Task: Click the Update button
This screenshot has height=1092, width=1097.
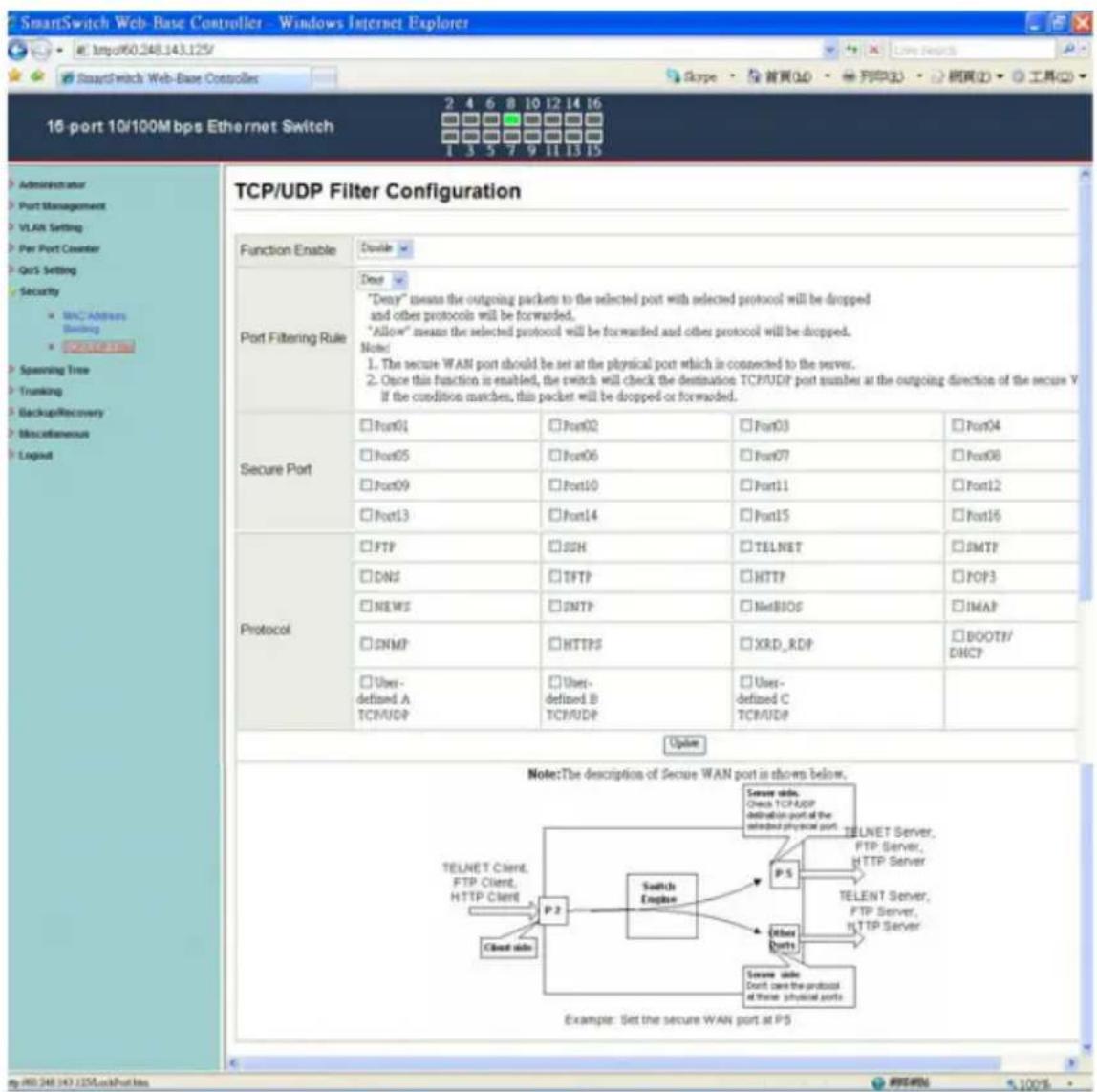Action: [684, 743]
